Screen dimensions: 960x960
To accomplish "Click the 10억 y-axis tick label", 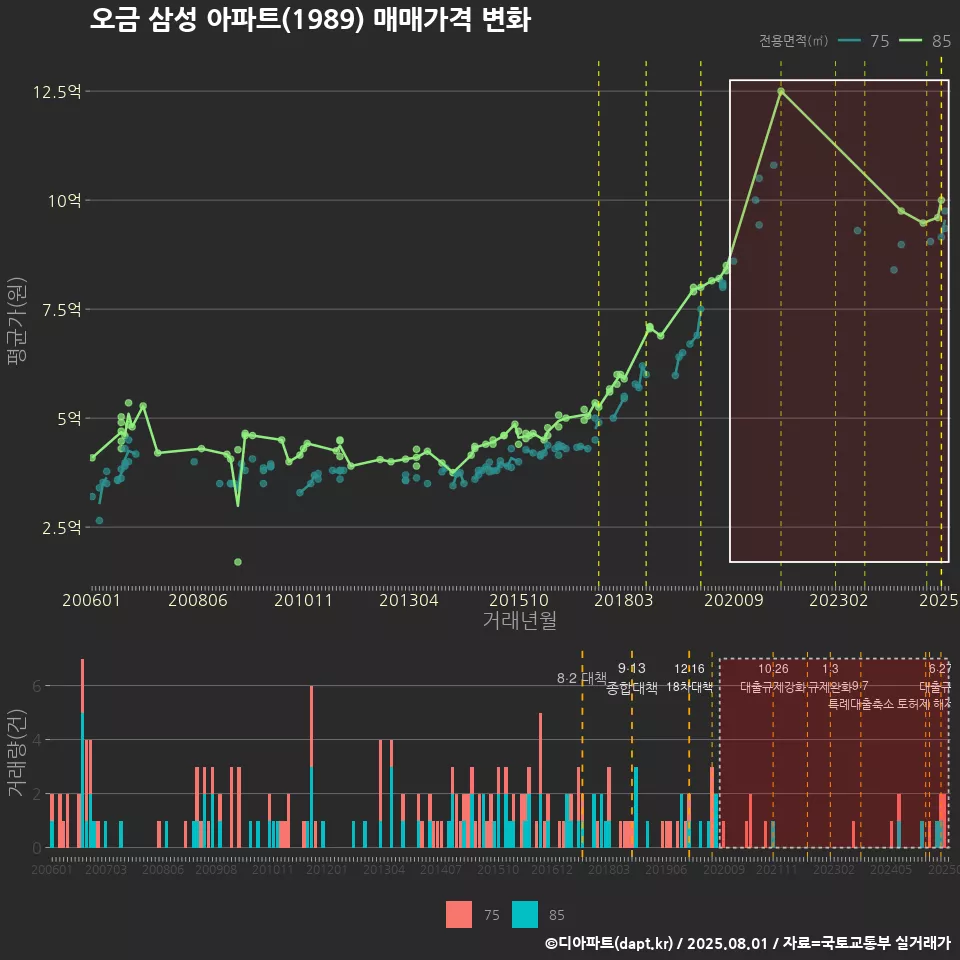I will (64, 201).
